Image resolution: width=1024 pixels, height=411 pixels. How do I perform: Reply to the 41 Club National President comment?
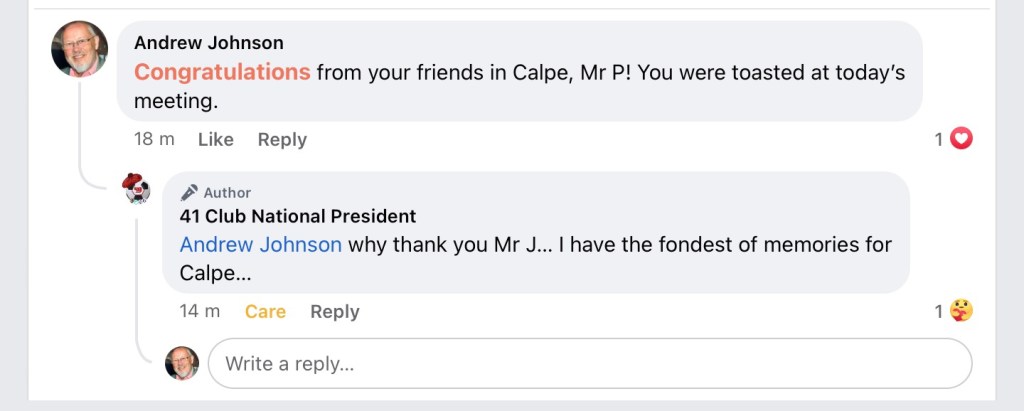tap(334, 312)
